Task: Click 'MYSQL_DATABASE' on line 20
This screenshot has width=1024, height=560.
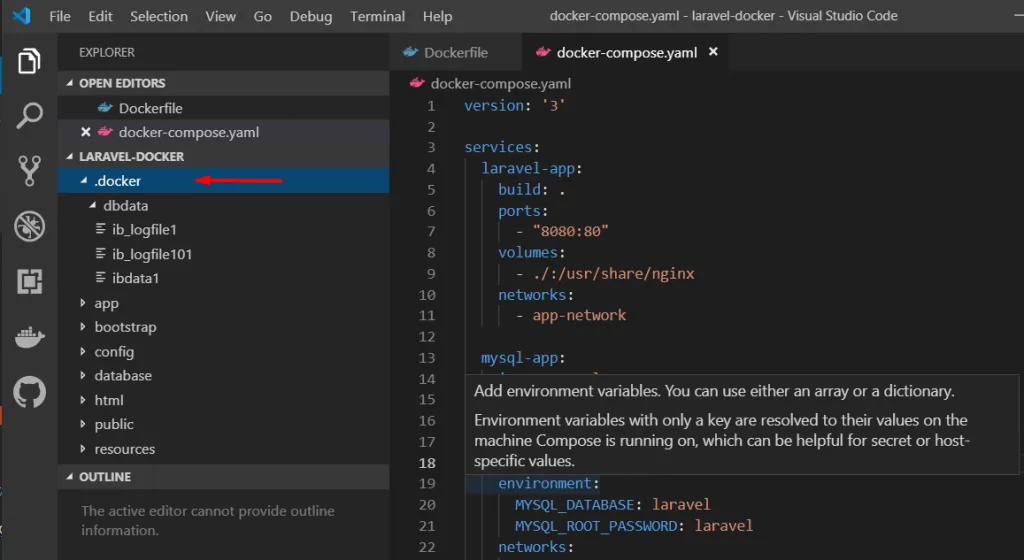Action: click(574, 505)
